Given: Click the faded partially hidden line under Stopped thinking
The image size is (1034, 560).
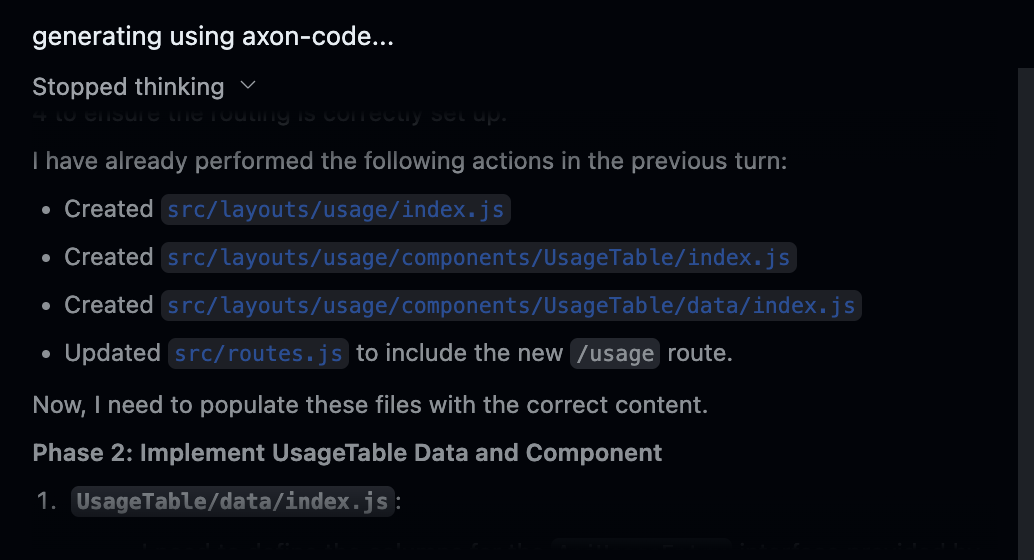Looking at the screenshot, I should pyautogui.click(x=270, y=115).
